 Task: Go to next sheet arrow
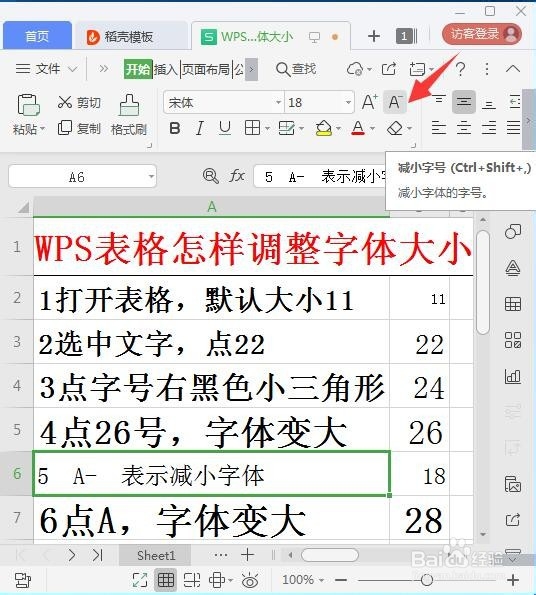coord(72,555)
